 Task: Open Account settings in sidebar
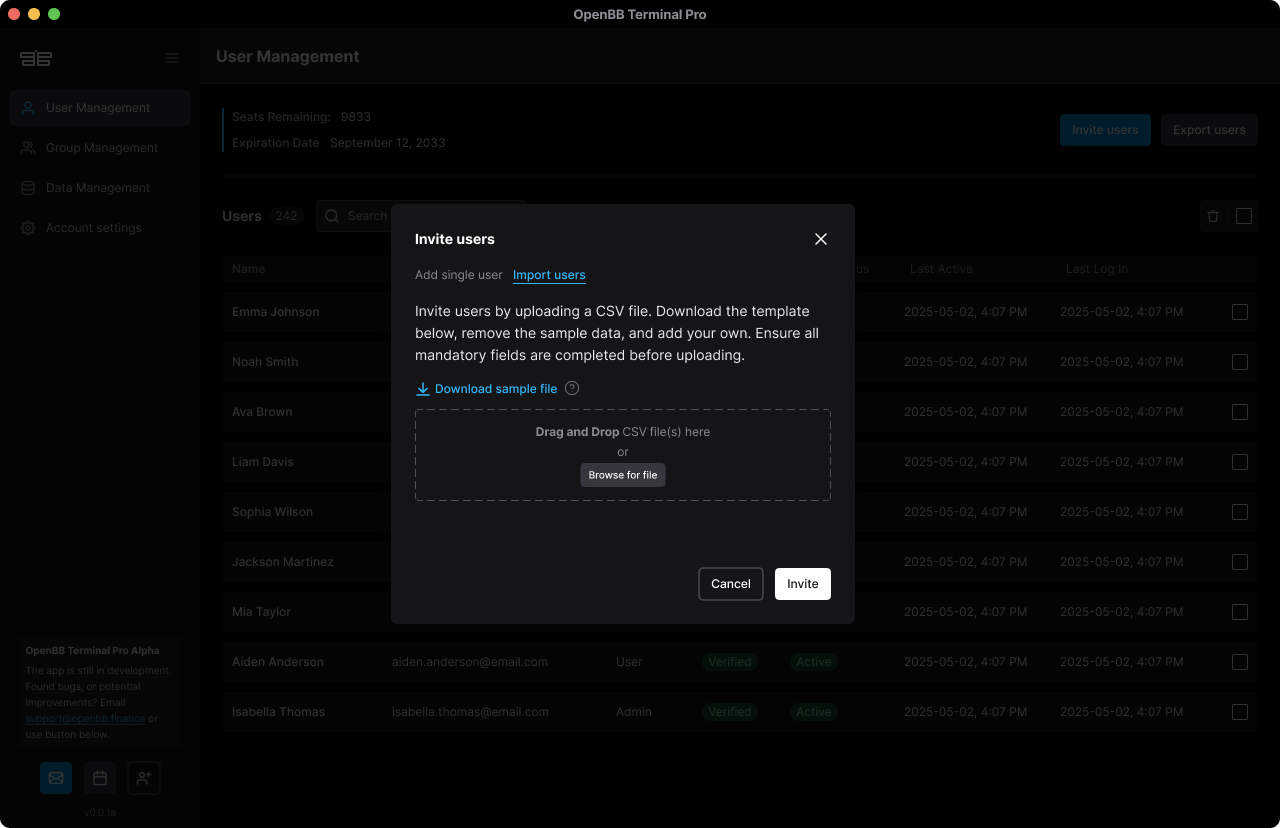pyautogui.click(x=100, y=228)
